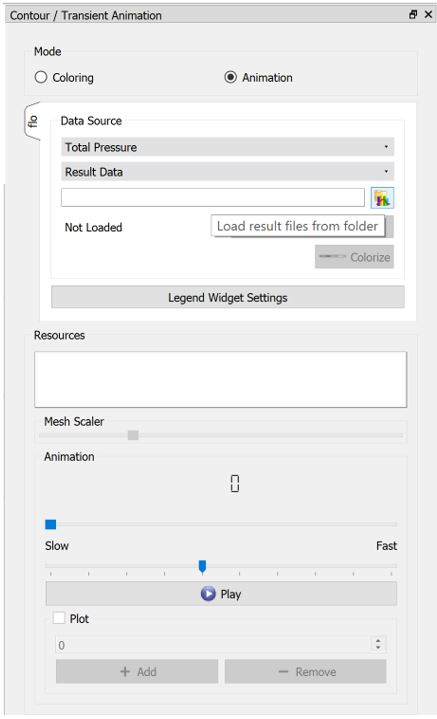This screenshot has width=437, height=719.
Task: Select the Animation radio button
Action: (x=230, y=77)
